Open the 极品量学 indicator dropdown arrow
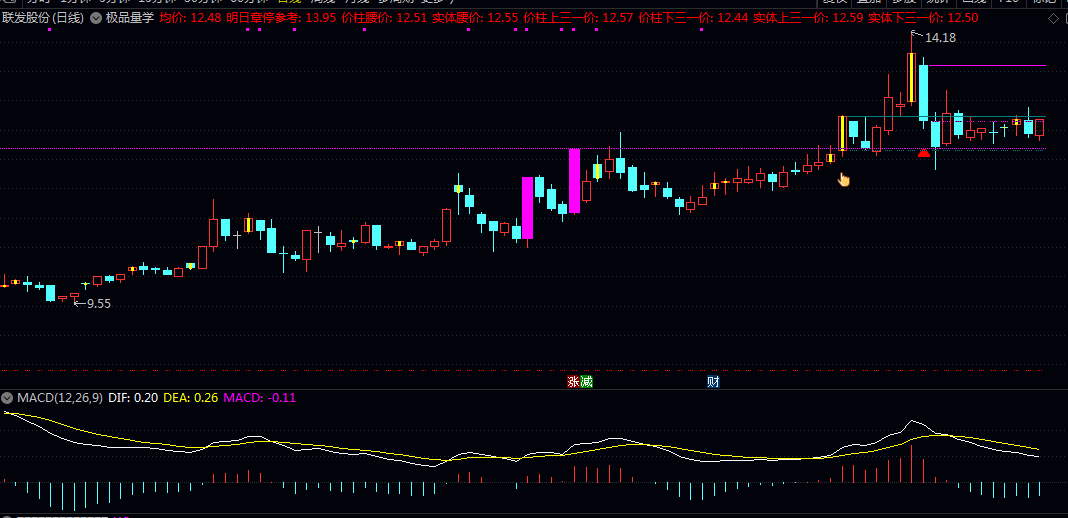The image size is (1068, 518). (95, 18)
